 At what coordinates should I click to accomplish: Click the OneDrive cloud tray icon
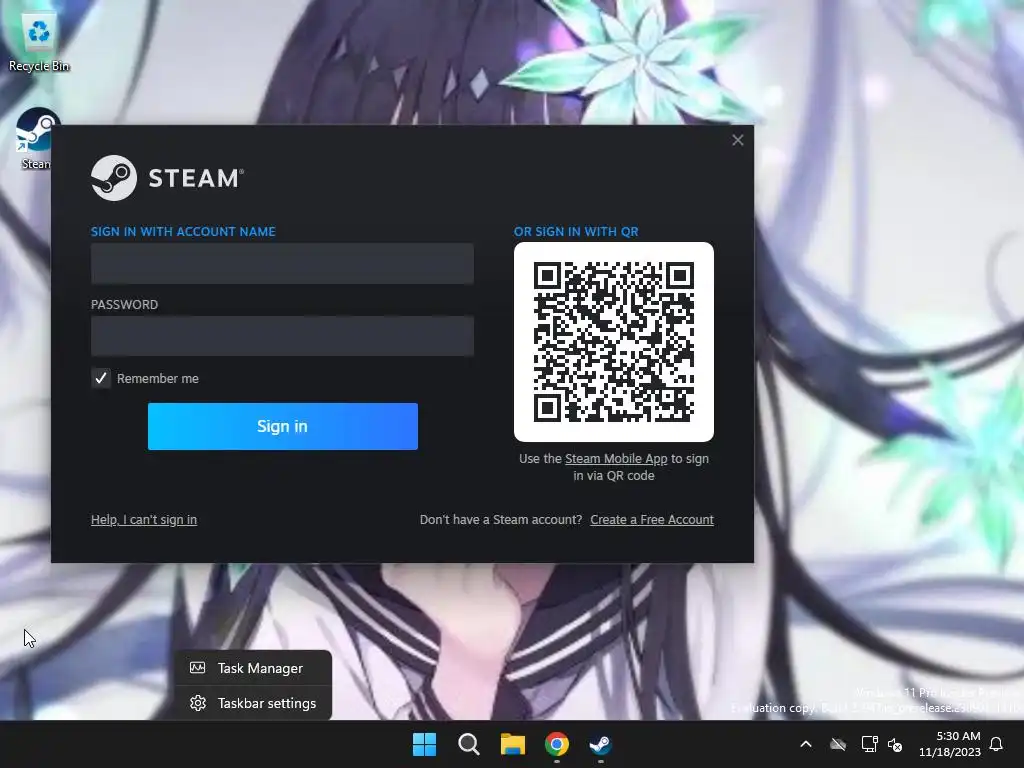click(x=838, y=744)
